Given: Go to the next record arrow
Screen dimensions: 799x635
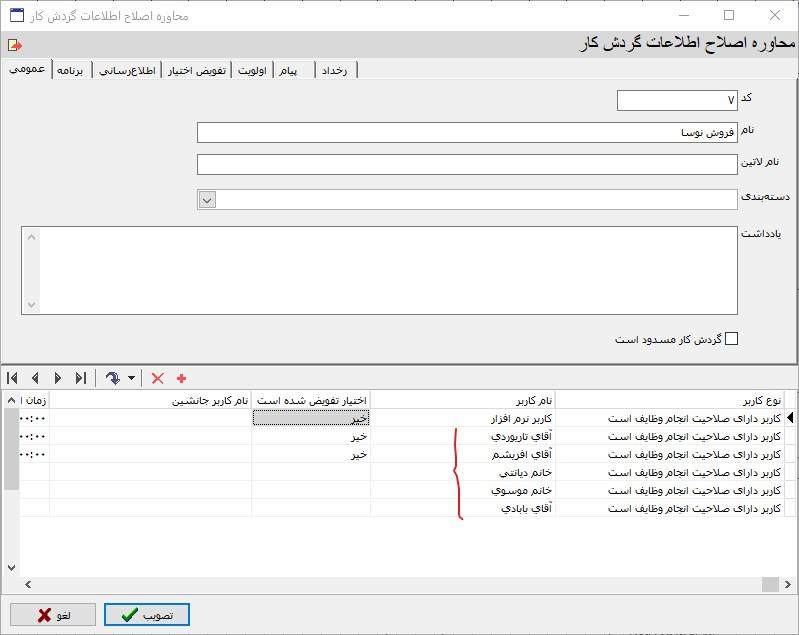Looking at the screenshot, I should click(x=58, y=378).
